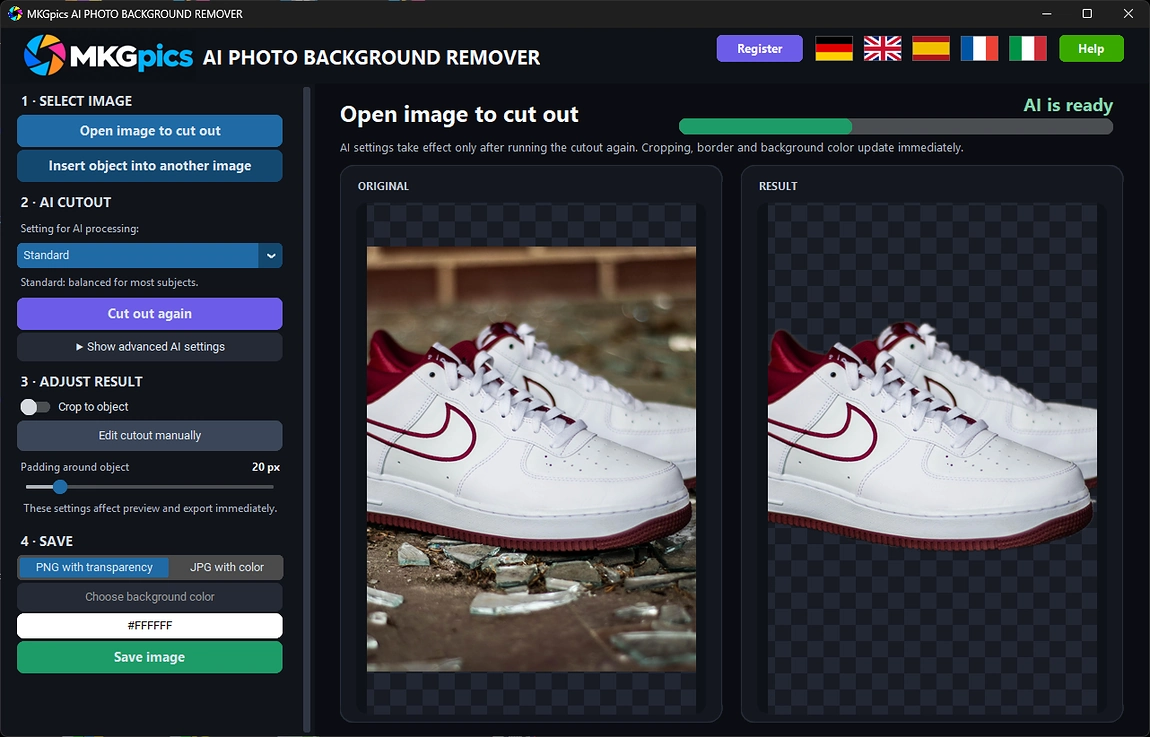Close the MKGpics window
Screen dimensions: 1150x737
pyautogui.click(x=1128, y=13)
